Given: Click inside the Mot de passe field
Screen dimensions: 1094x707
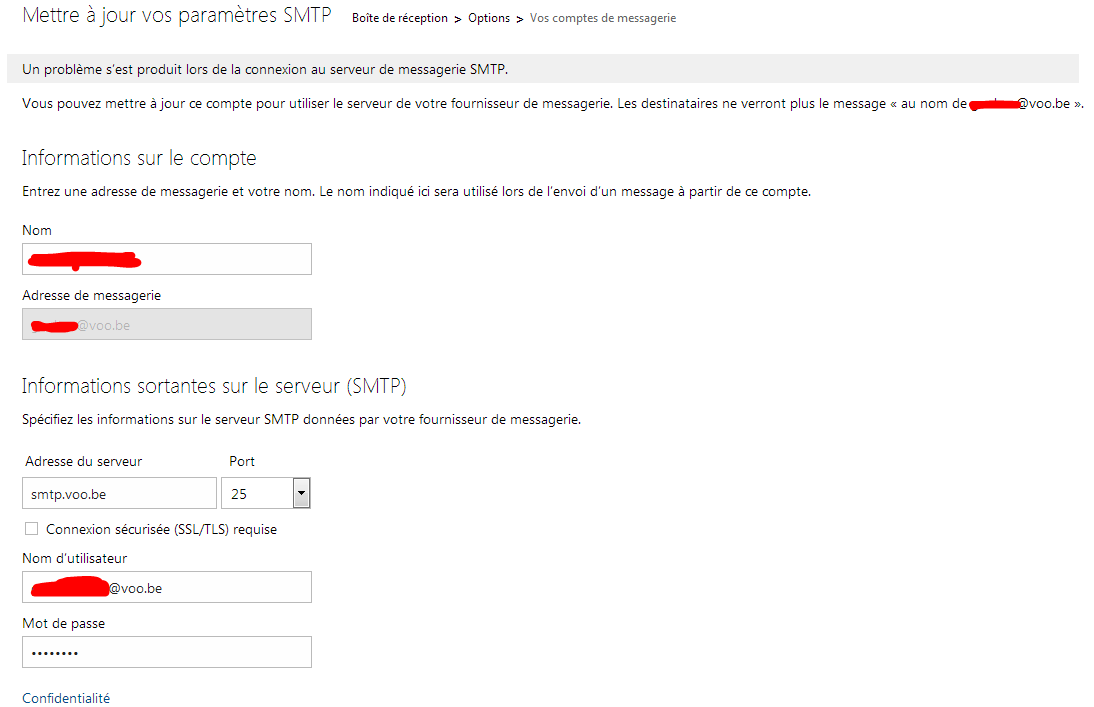Looking at the screenshot, I should tap(166, 652).
